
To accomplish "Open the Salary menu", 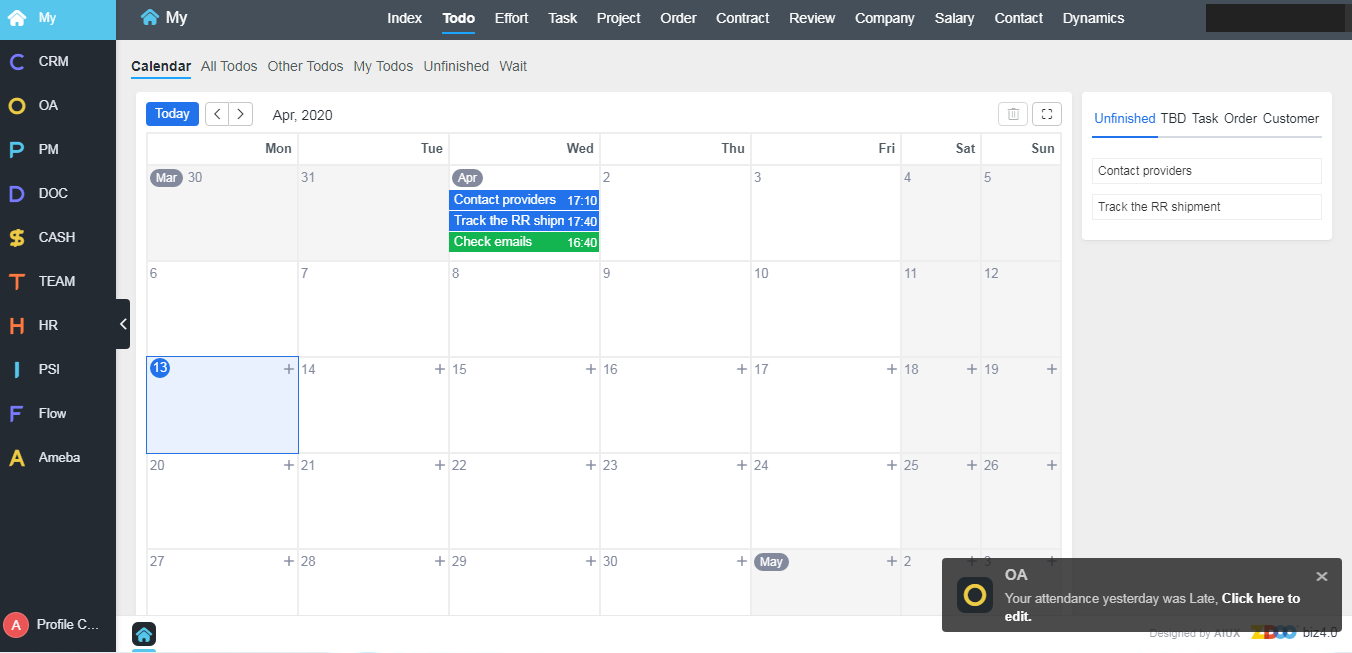I will pos(955,18).
